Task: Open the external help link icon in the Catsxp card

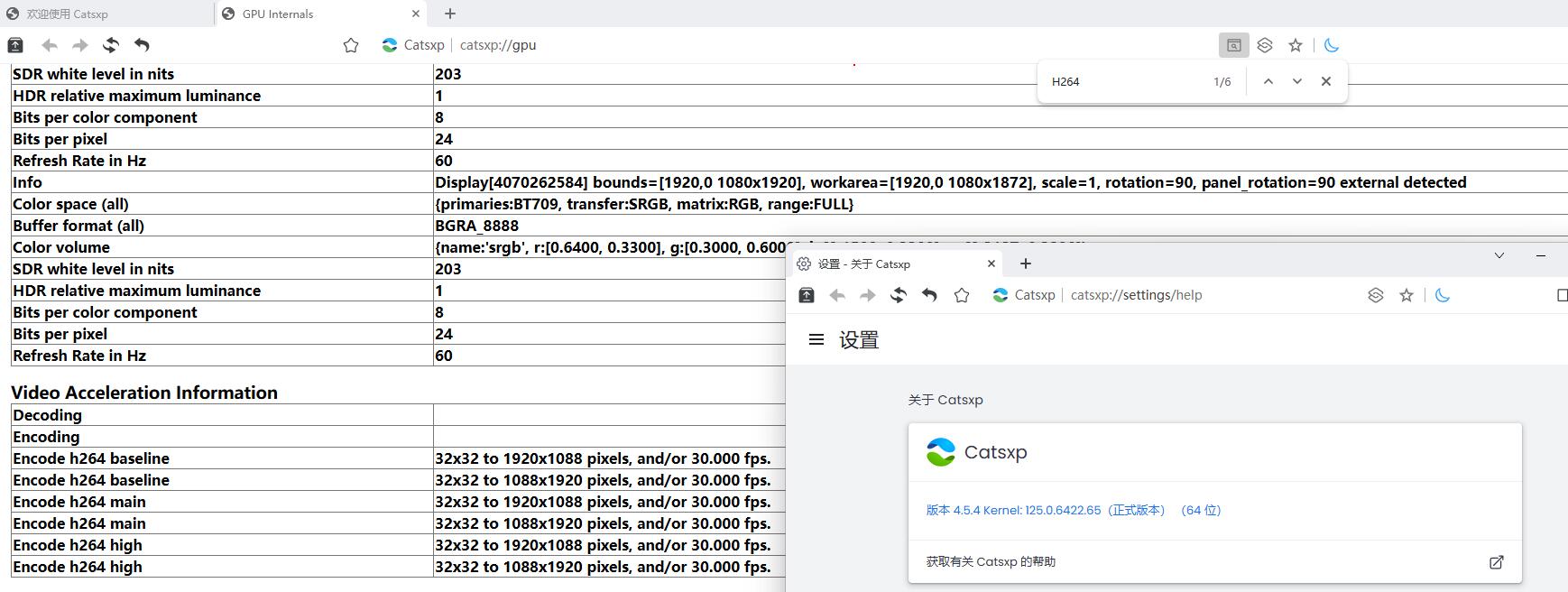Action: pos(1496,562)
